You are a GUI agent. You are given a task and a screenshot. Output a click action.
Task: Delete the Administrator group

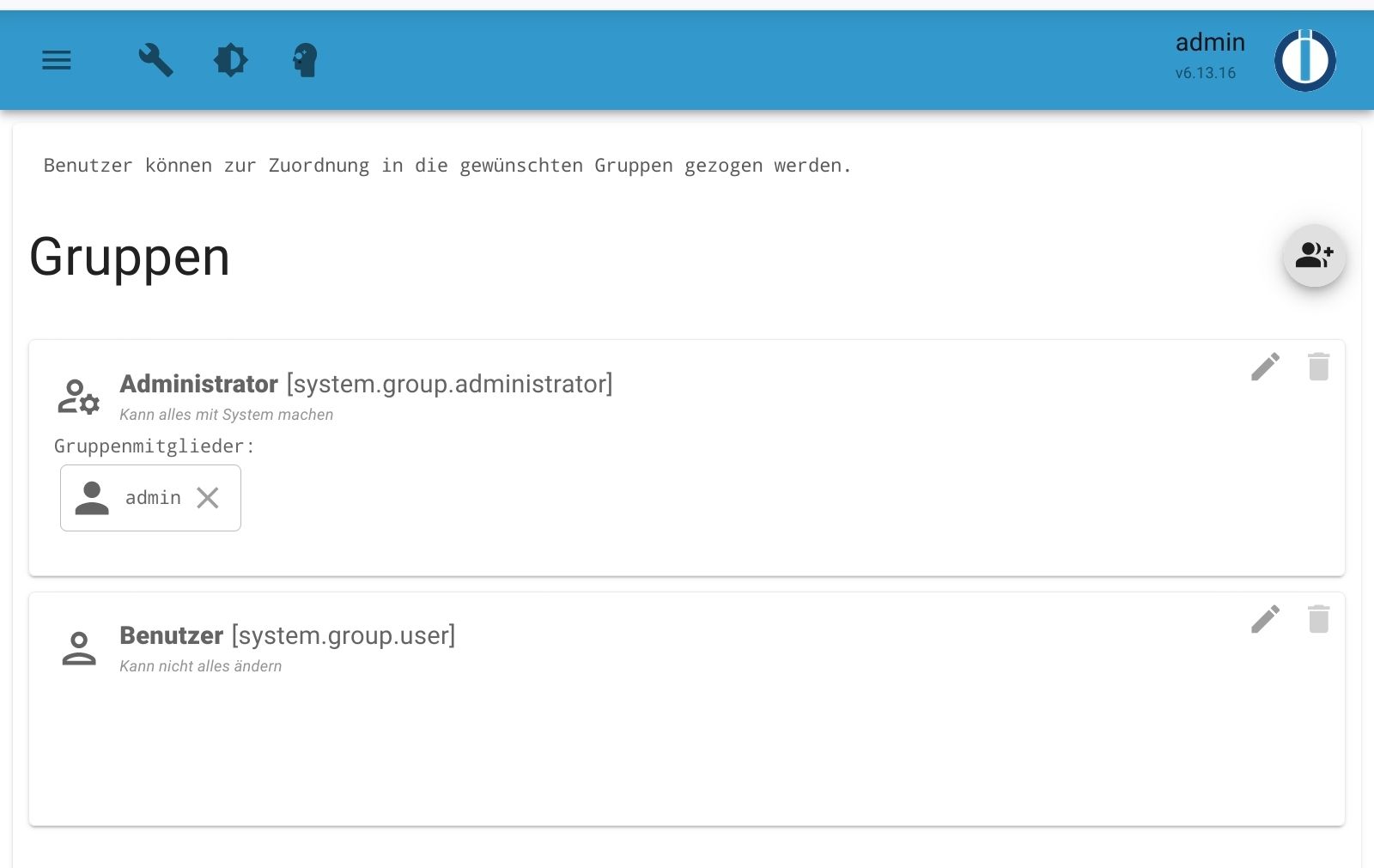[x=1318, y=367]
